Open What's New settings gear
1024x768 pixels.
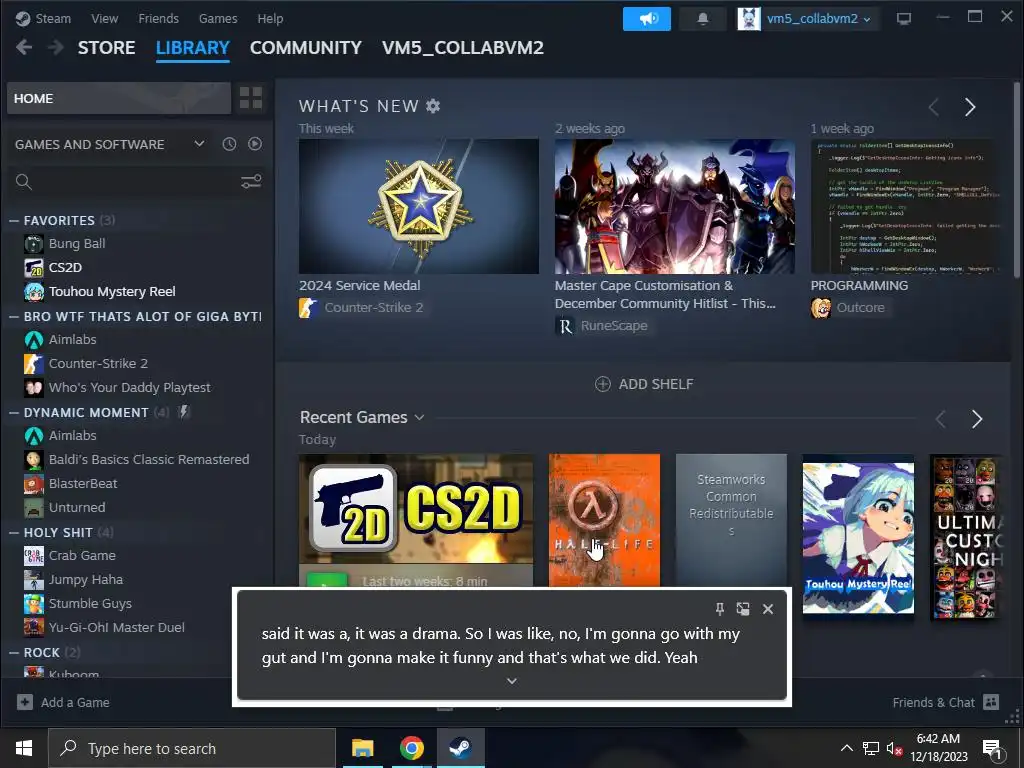(433, 106)
